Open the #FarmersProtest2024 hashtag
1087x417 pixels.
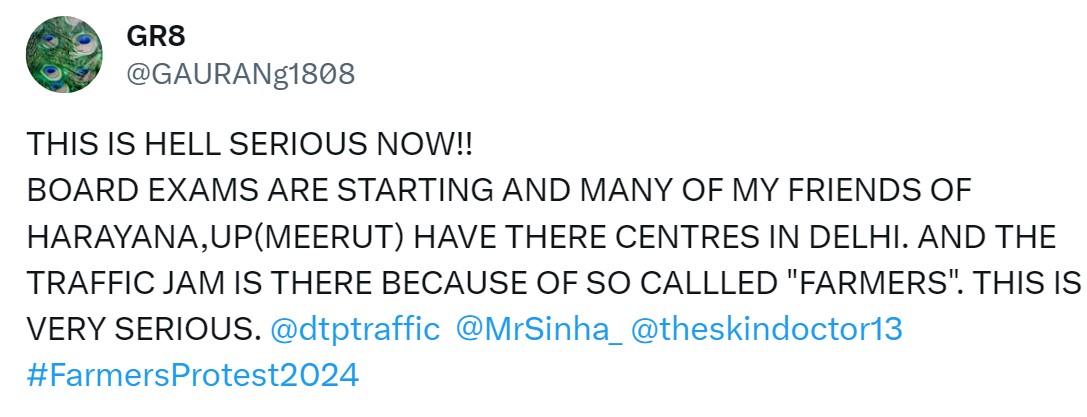point(192,375)
